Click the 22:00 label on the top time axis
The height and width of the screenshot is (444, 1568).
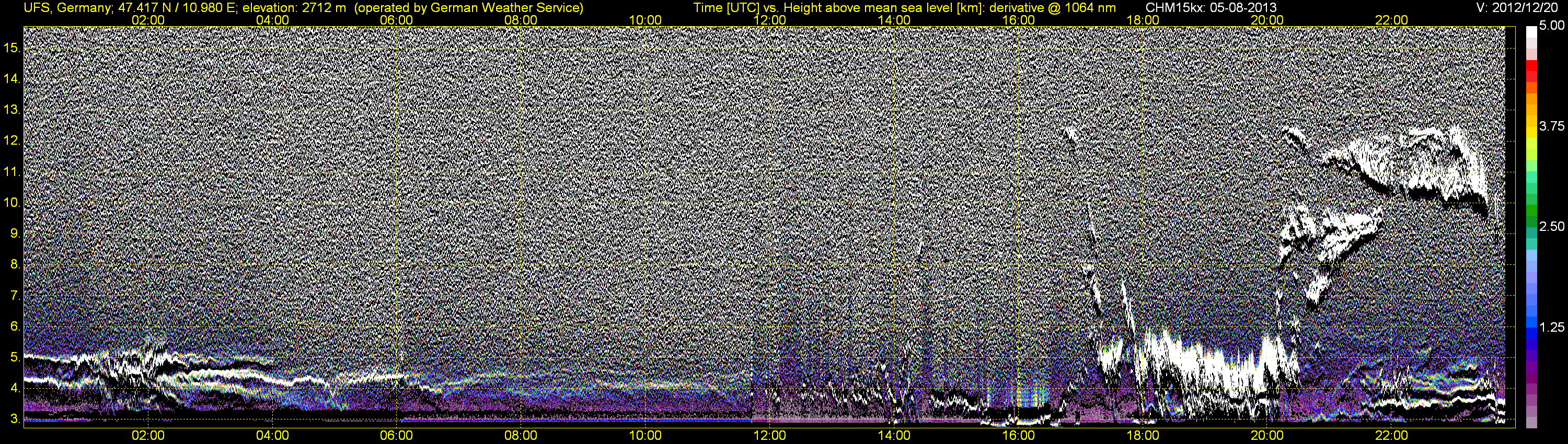pos(1391,20)
